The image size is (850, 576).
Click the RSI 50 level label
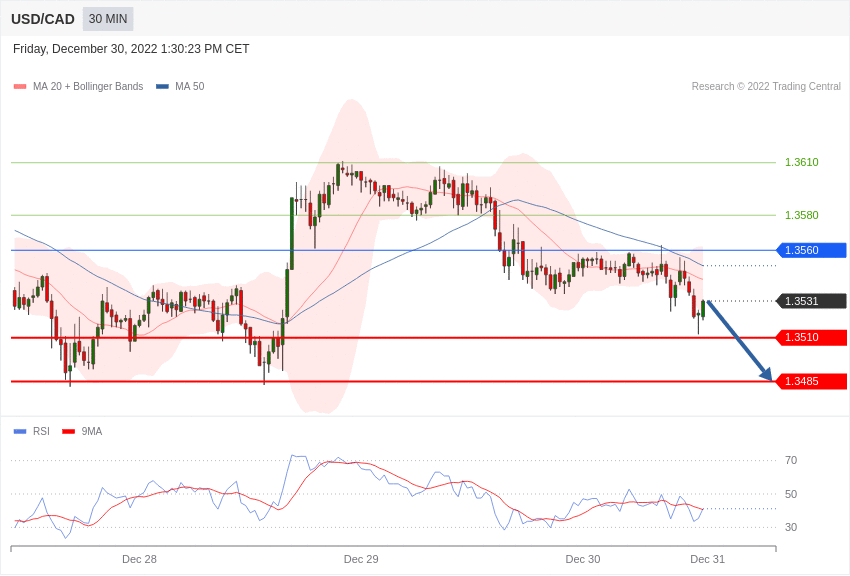click(791, 494)
